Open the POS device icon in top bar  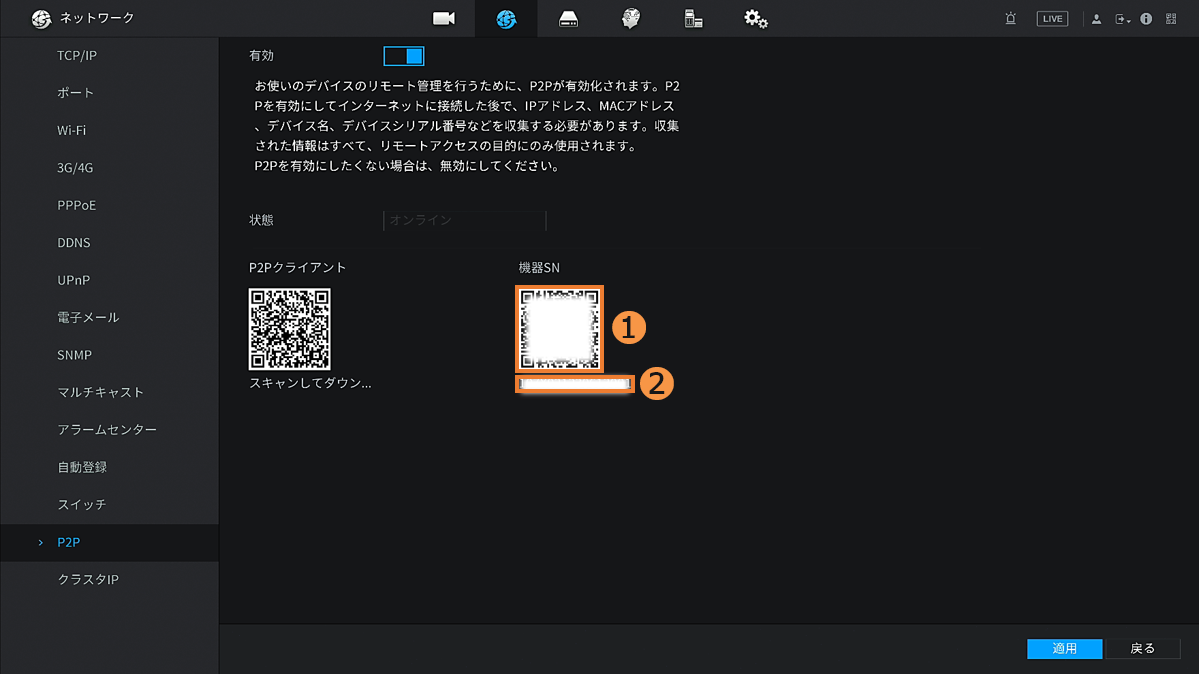coord(693,19)
